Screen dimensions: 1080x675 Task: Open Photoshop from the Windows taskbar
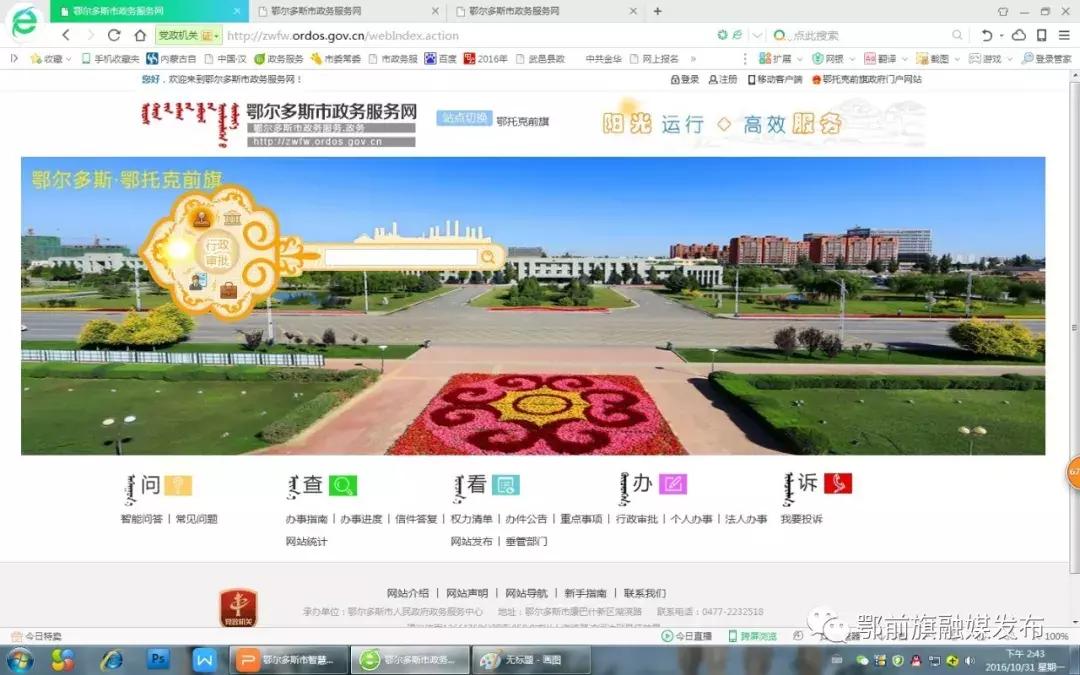158,660
